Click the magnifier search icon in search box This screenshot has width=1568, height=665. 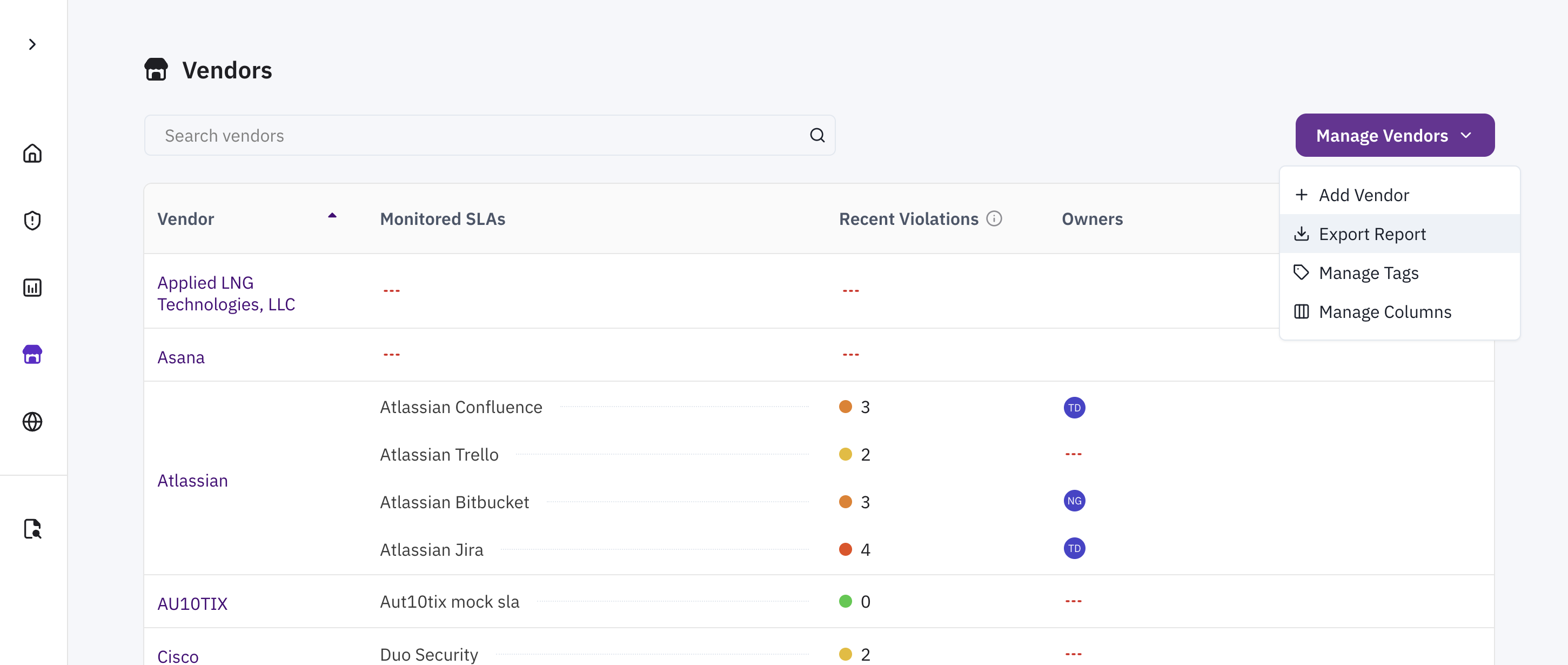pos(817,135)
